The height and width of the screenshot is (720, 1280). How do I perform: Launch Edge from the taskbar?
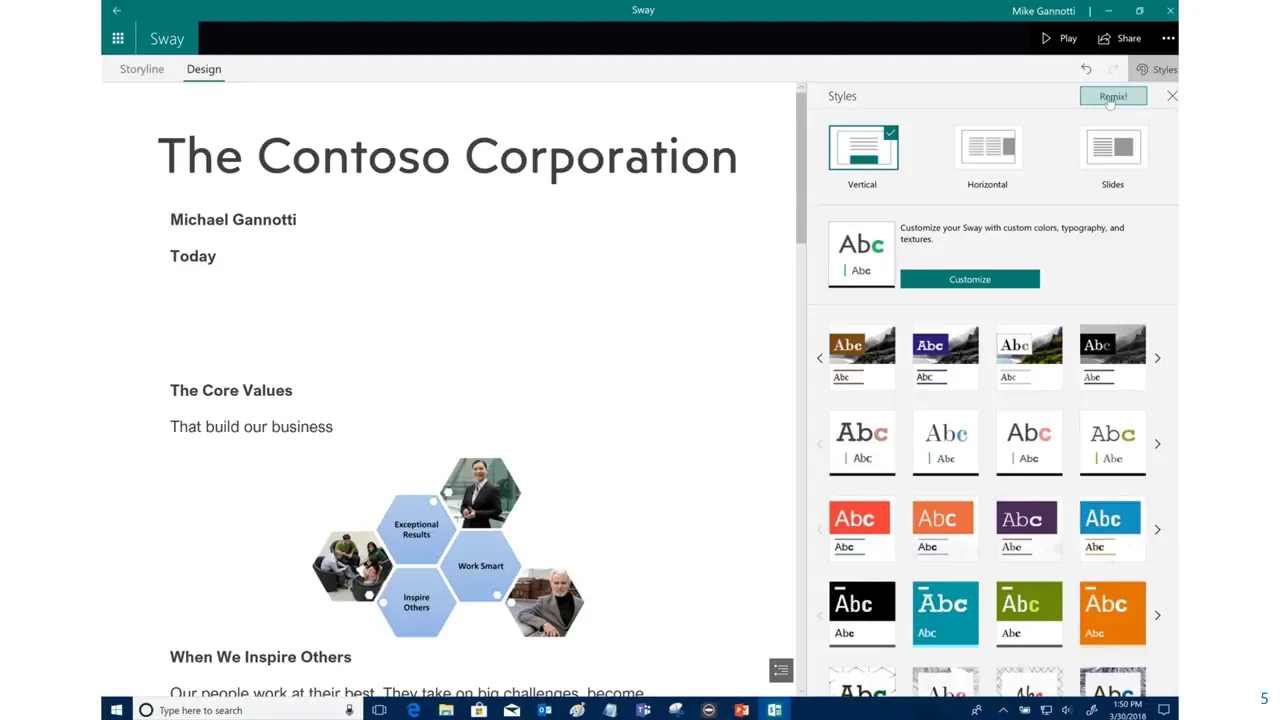click(413, 710)
